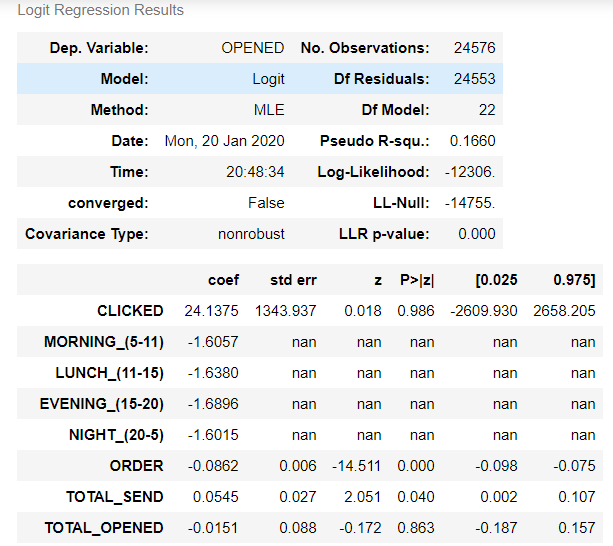Click the 'MORNING_(5-11)' row label
613x546 pixels.
pyautogui.click(x=104, y=342)
